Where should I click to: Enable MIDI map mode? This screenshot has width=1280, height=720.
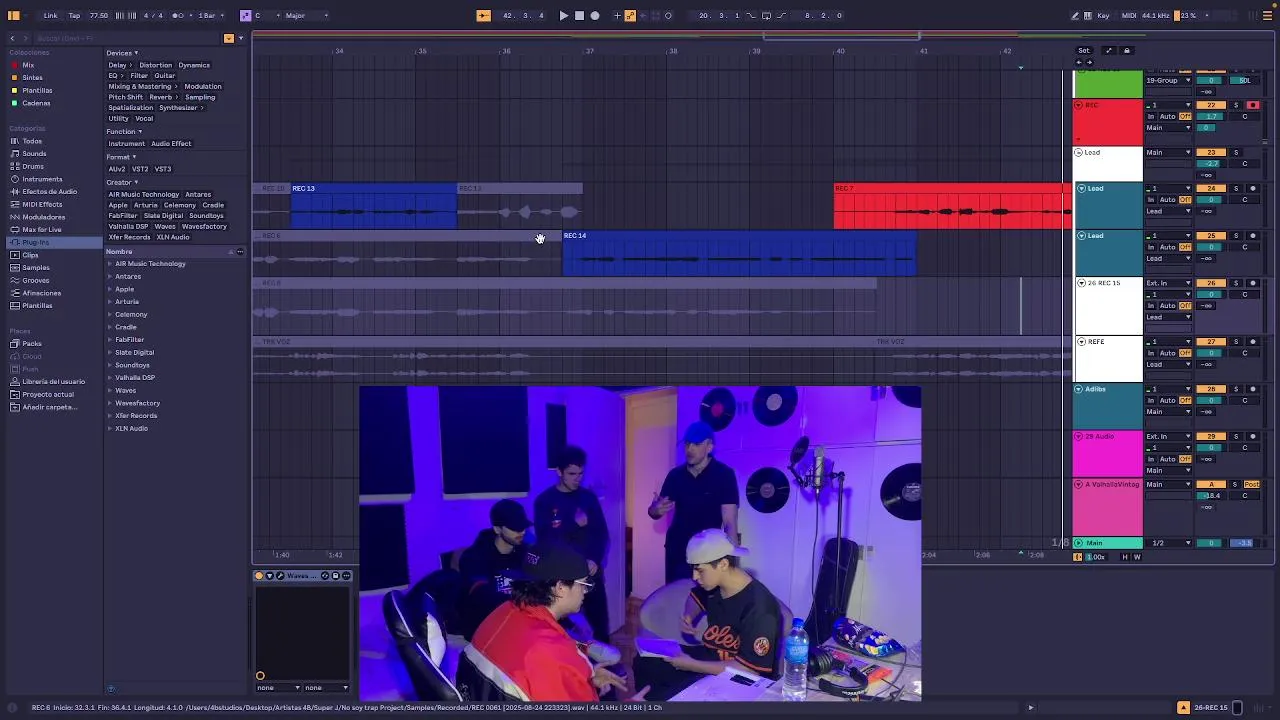1129,15
